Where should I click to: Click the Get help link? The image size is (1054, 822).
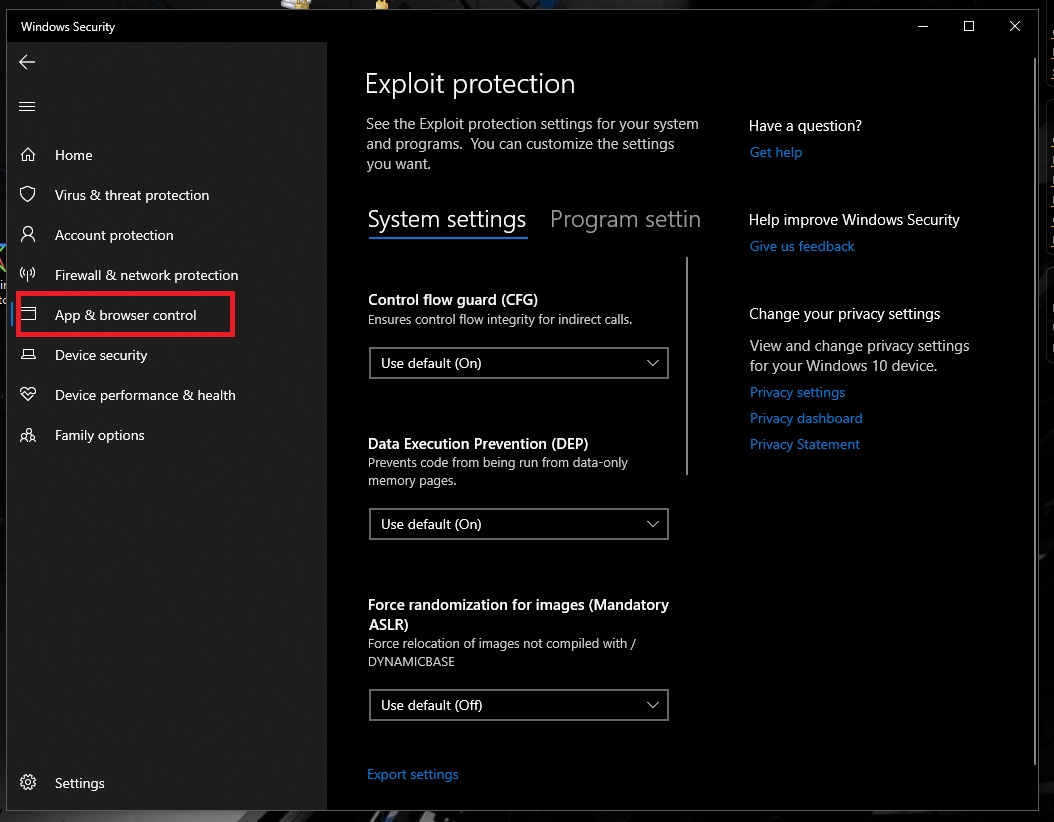(776, 152)
